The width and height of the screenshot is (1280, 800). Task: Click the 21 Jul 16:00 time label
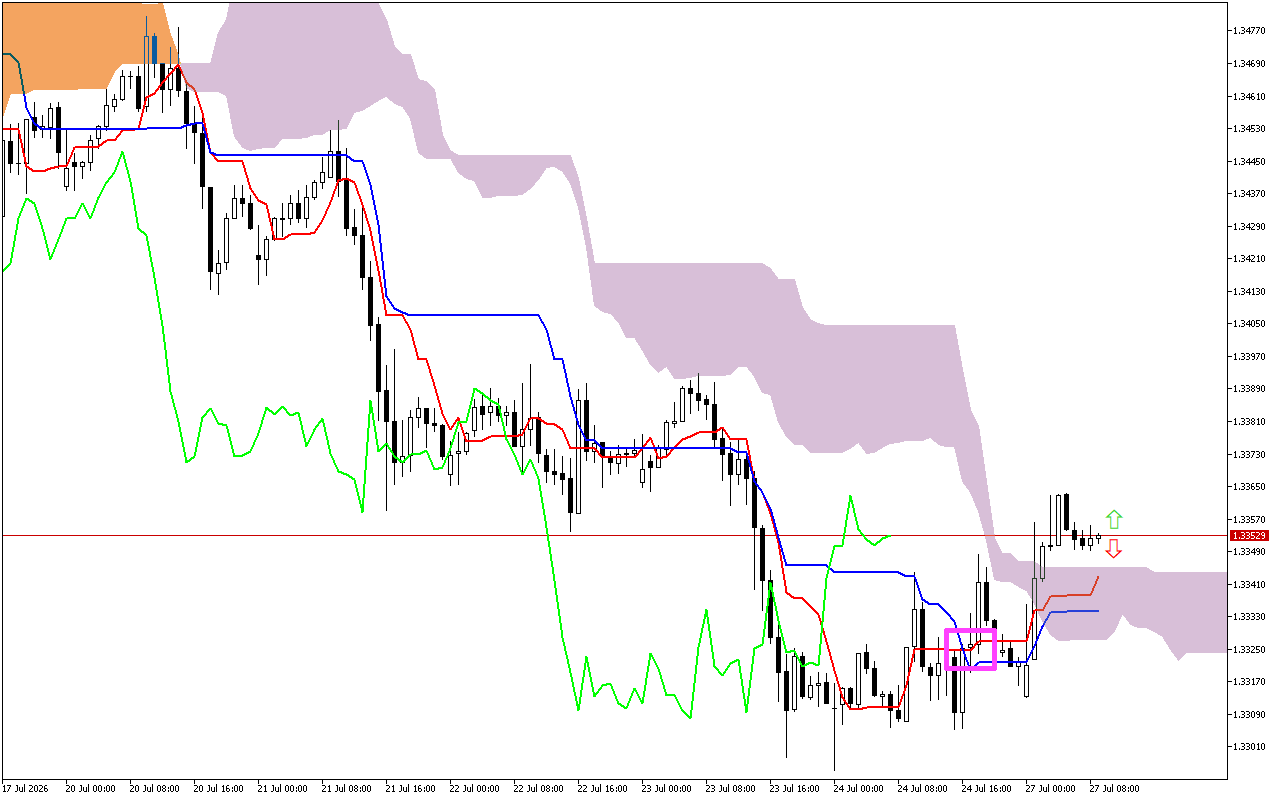(x=409, y=789)
